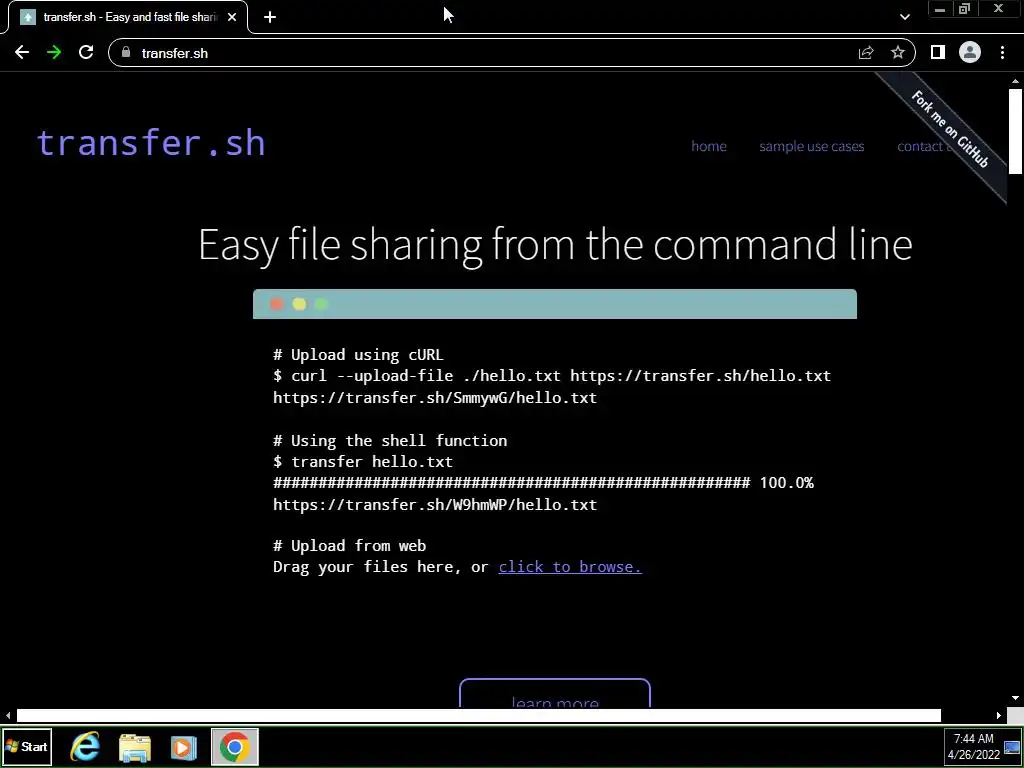Open the Windows Start menu

pyautogui.click(x=27, y=747)
